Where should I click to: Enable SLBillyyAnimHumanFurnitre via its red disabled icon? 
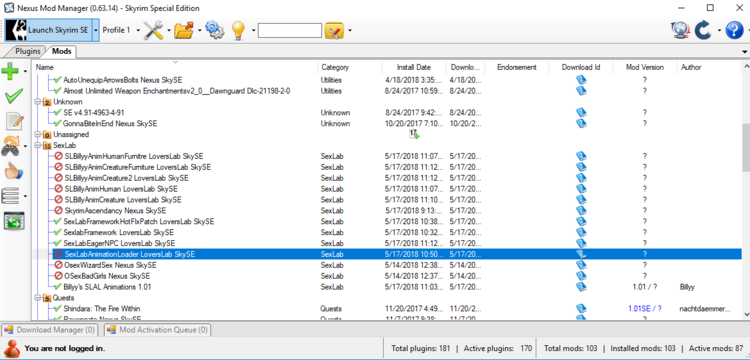pos(58,156)
